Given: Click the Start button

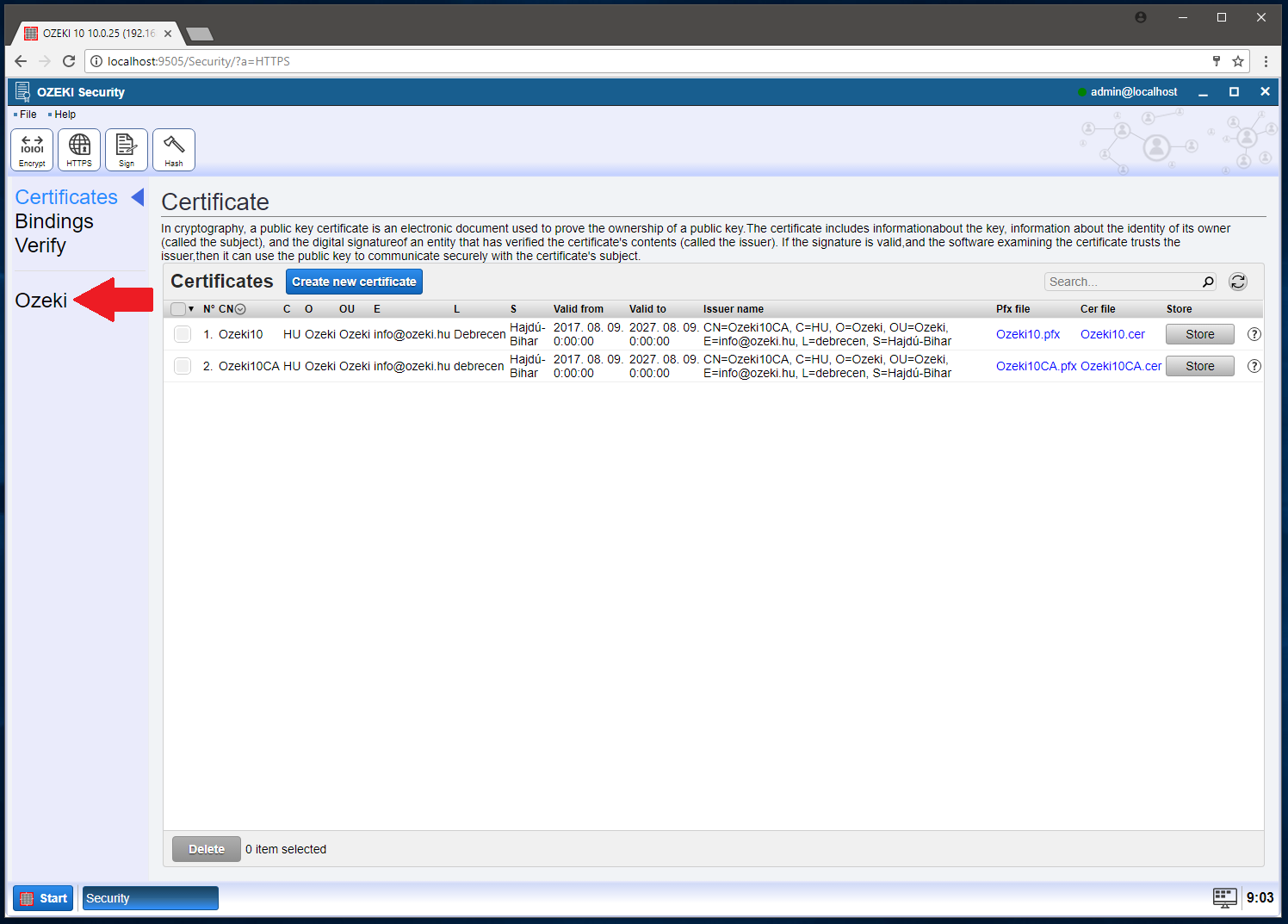Looking at the screenshot, I should [43, 898].
